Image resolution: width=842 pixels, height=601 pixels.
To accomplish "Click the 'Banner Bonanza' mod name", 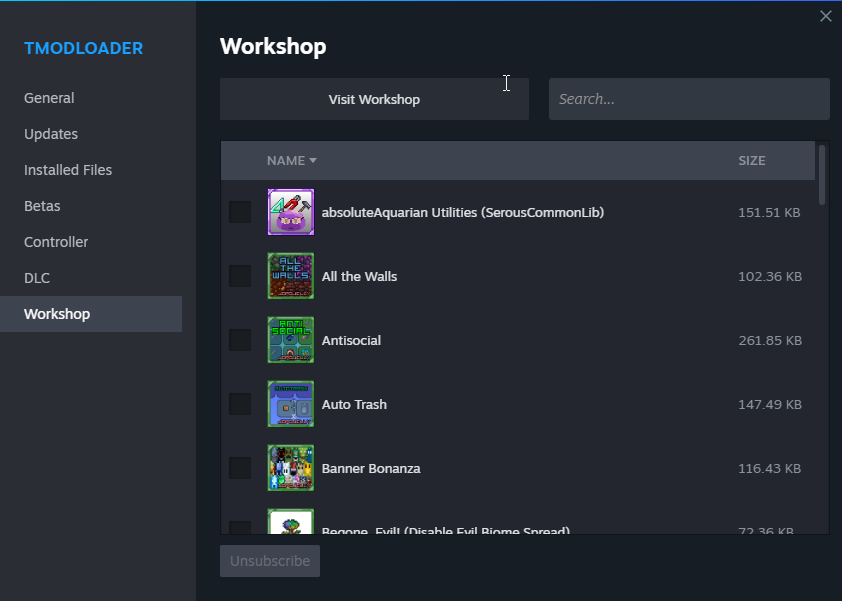I will (371, 468).
